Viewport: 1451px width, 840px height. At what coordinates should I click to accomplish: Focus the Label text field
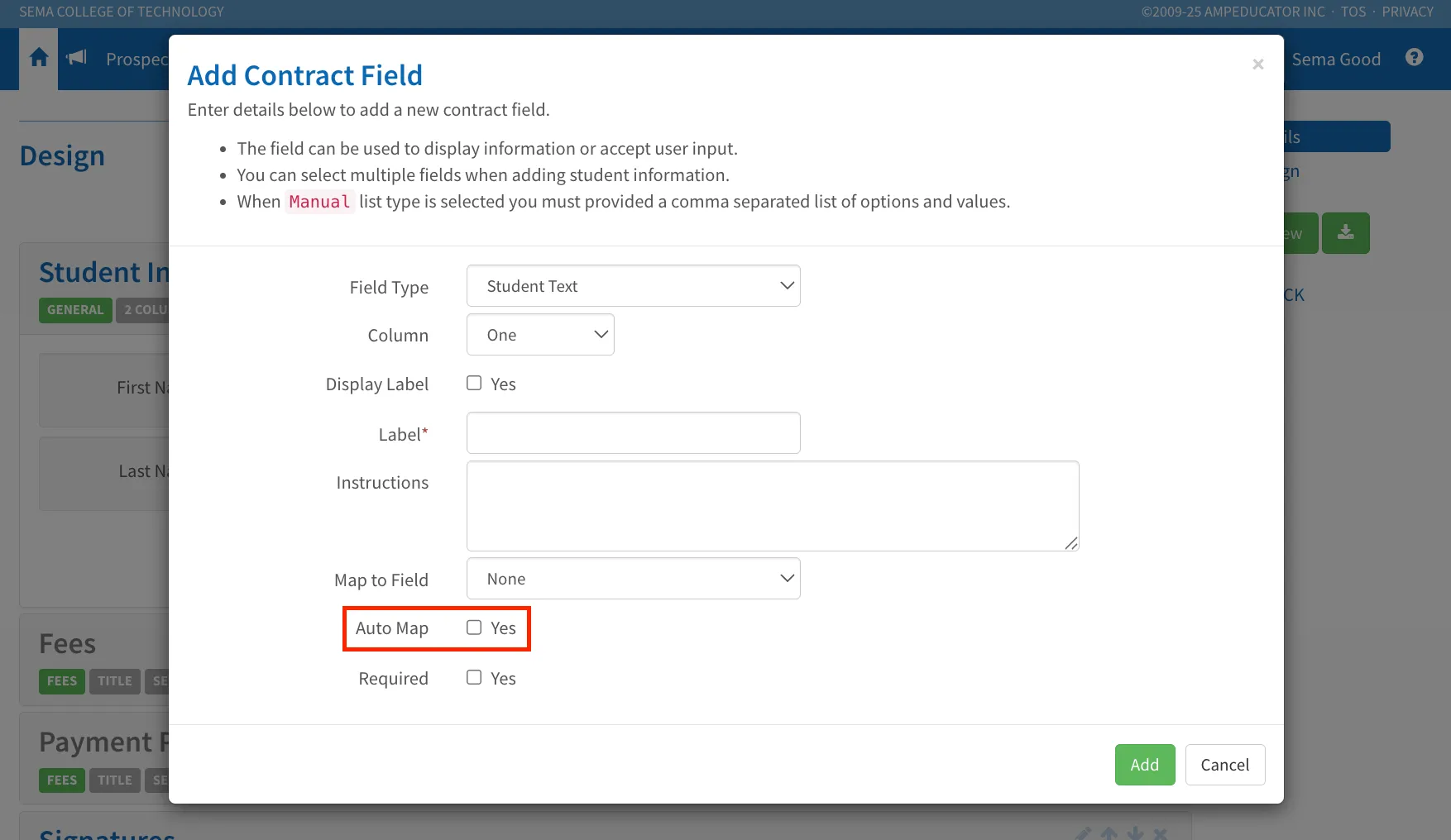(634, 433)
